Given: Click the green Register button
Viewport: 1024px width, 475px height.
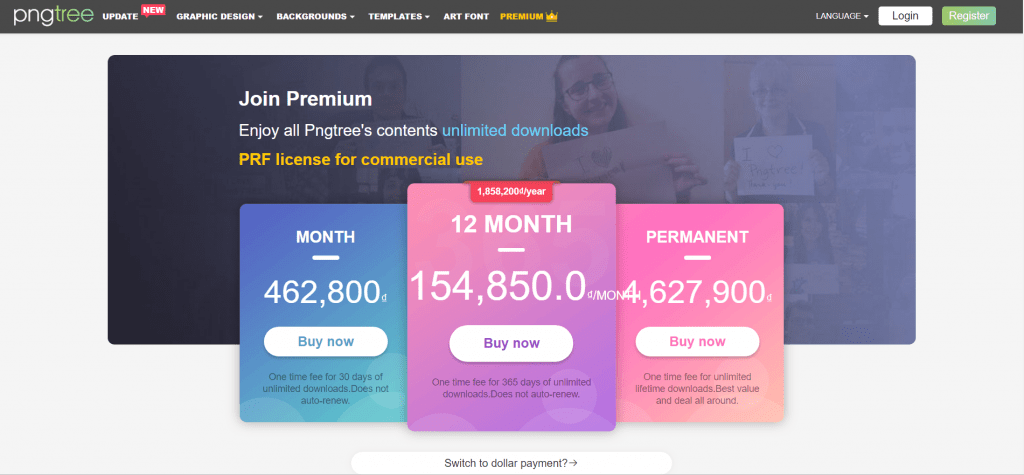Looking at the screenshot, I should click(x=968, y=16).
